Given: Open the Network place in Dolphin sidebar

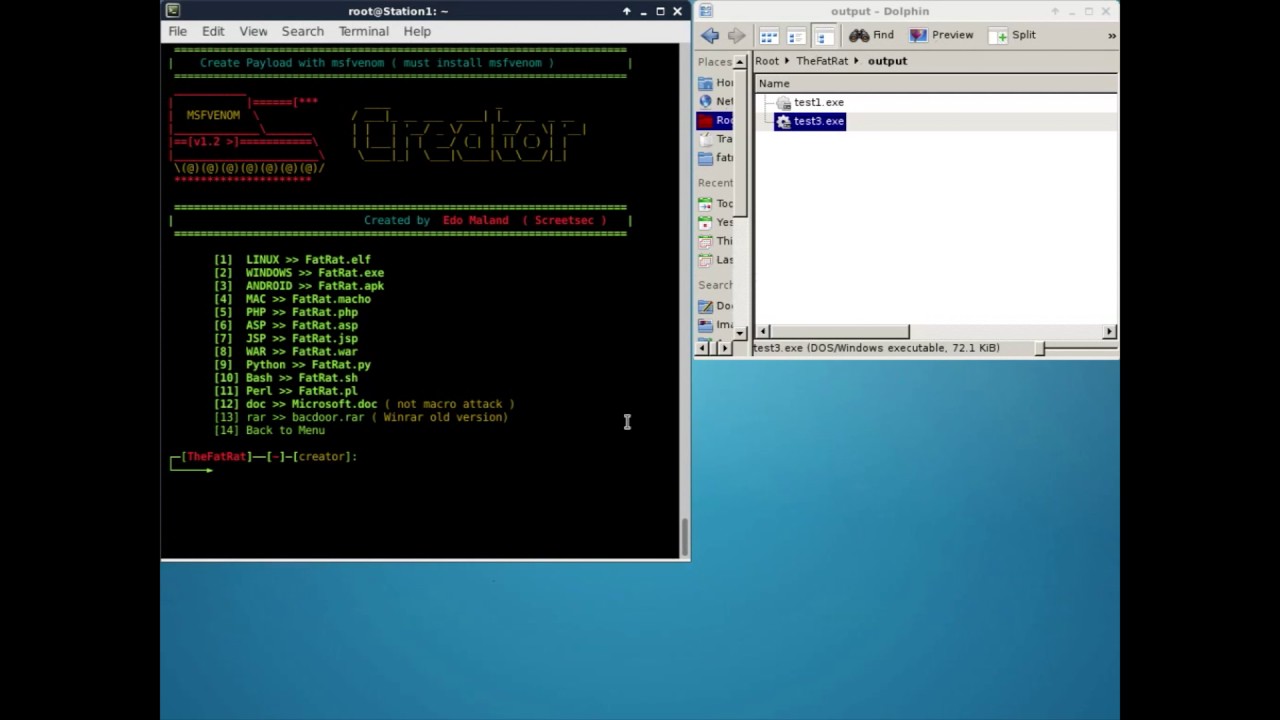Looking at the screenshot, I should [716, 101].
